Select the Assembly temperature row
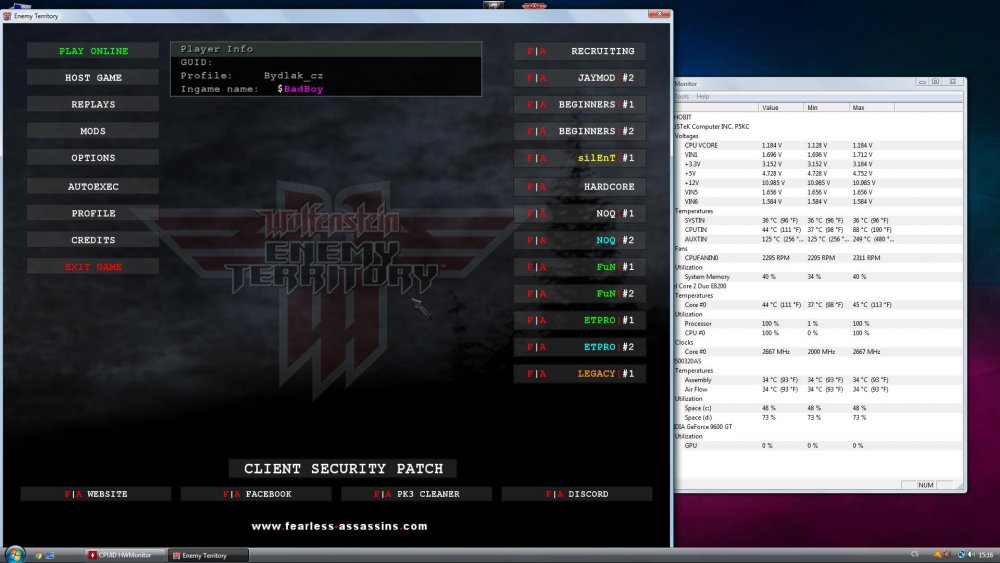 (819, 380)
